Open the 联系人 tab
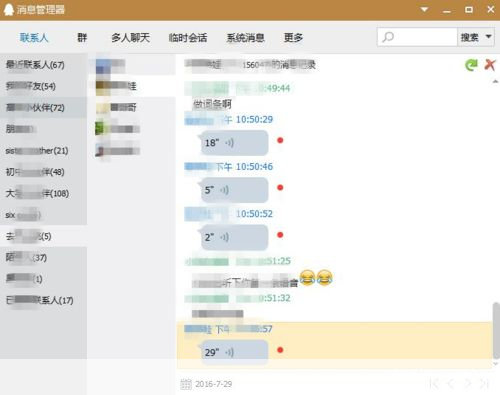 coord(34,38)
